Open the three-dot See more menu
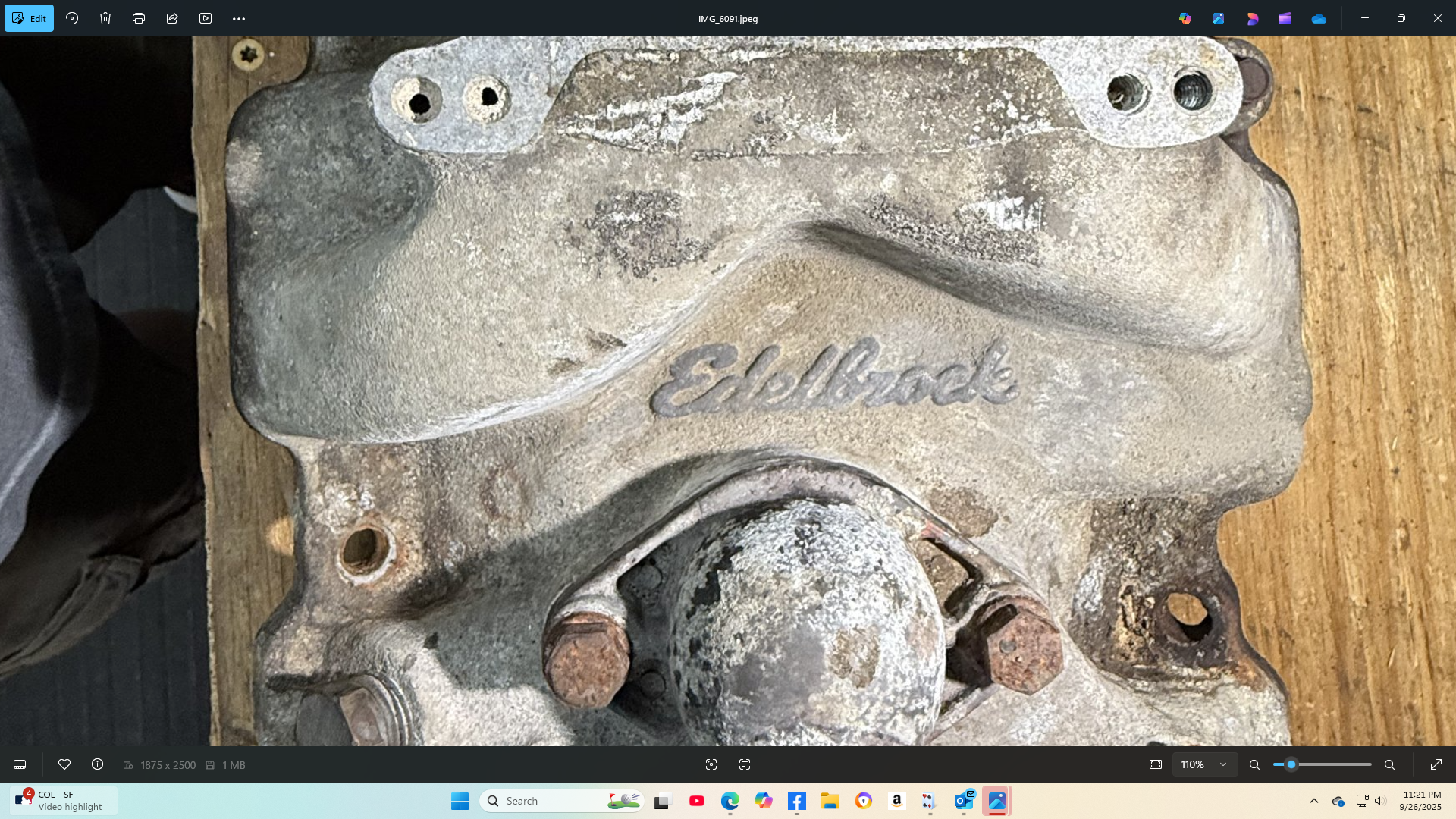The image size is (1456, 819). [239, 18]
